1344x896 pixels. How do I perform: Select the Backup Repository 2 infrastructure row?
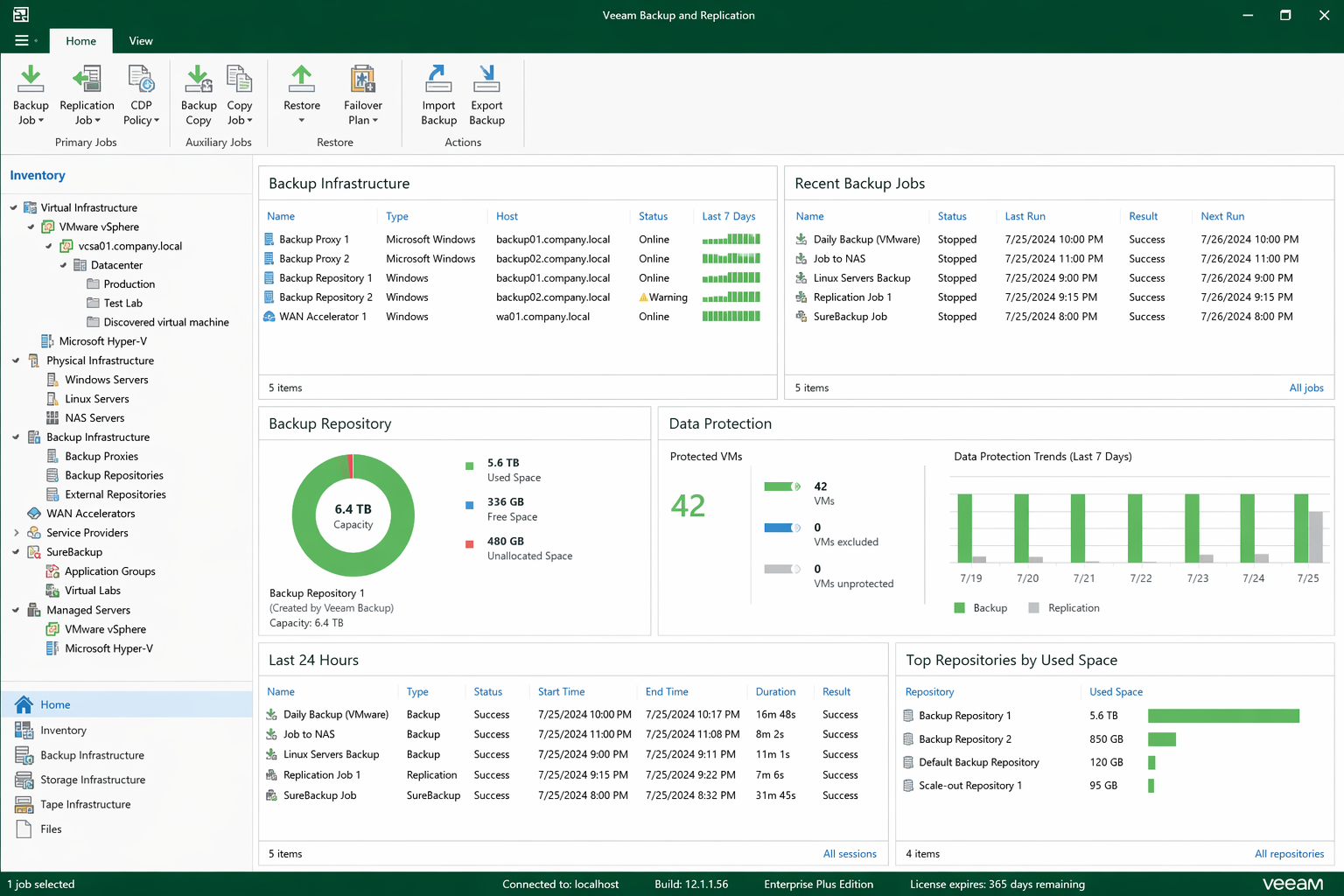click(x=325, y=297)
